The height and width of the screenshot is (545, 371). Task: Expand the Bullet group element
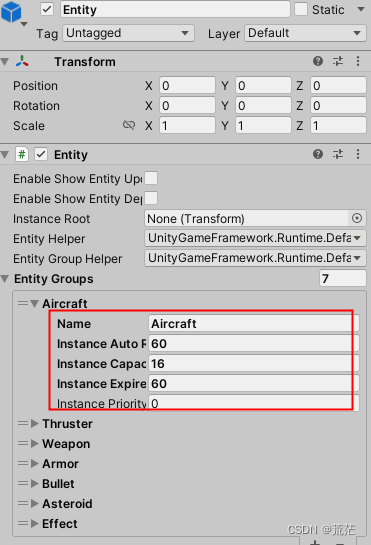34,484
